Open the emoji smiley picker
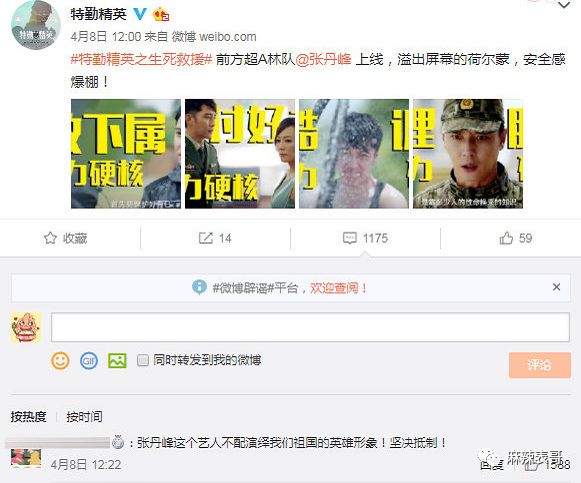581x483 pixels. (x=60, y=360)
